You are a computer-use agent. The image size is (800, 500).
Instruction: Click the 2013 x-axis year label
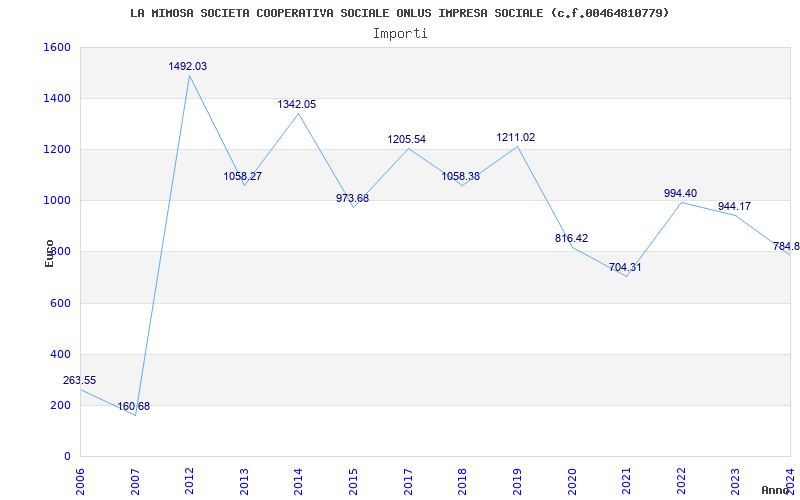coord(244,482)
